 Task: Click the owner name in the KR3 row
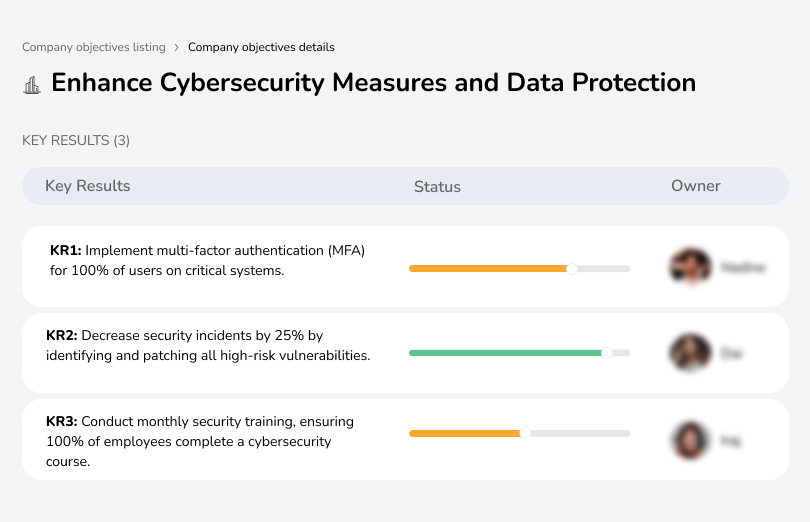point(730,441)
